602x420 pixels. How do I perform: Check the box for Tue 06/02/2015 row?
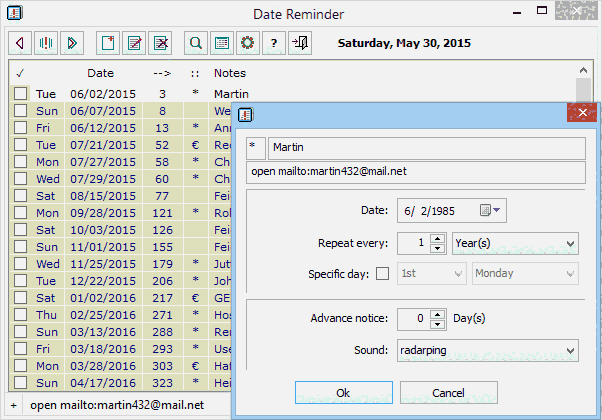pos(20,93)
